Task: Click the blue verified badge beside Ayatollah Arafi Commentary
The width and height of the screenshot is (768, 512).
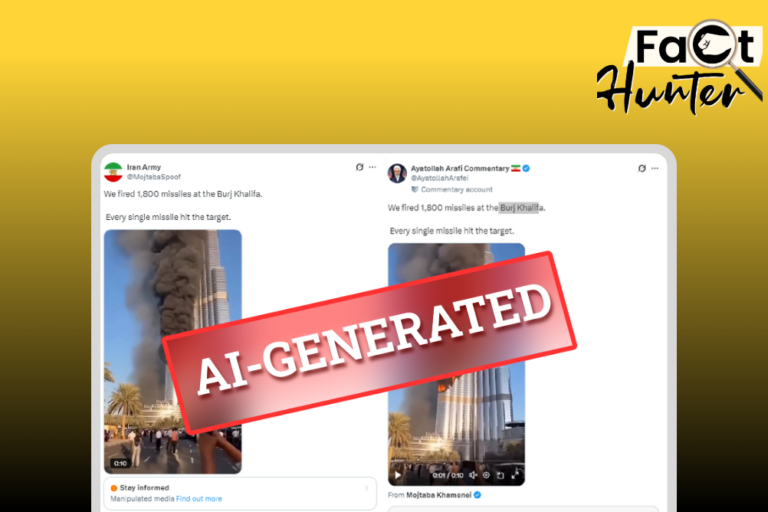Action: click(526, 168)
